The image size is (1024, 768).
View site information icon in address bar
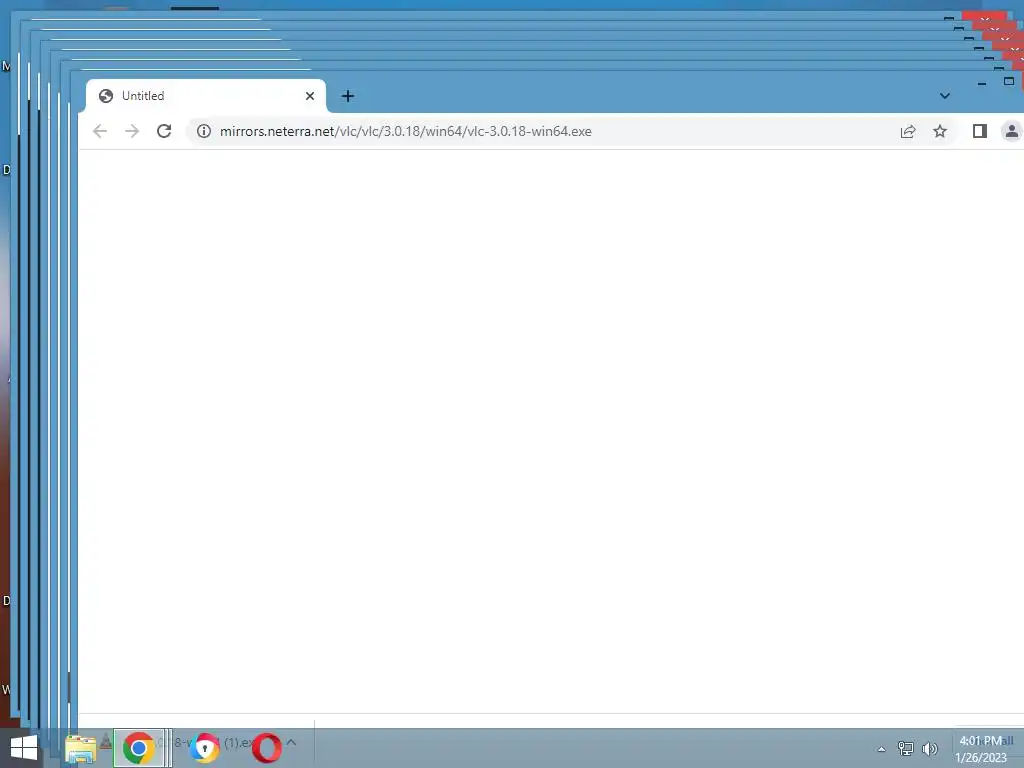click(204, 131)
